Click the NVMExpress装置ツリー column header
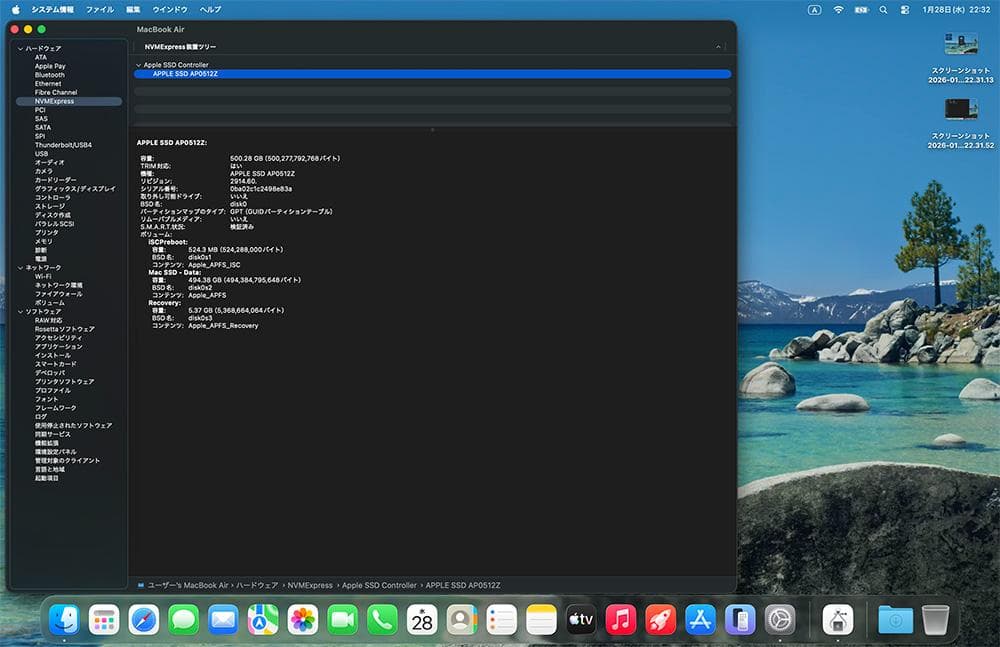The width and height of the screenshot is (1000, 647). pyautogui.click(x=180, y=47)
